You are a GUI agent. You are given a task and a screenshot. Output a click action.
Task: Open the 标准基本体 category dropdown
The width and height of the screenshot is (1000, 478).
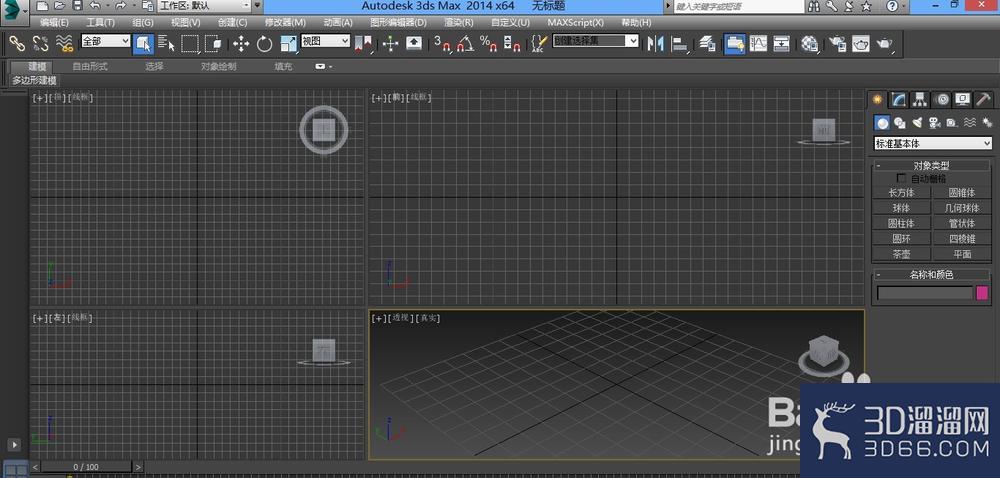(x=932, y=143)
